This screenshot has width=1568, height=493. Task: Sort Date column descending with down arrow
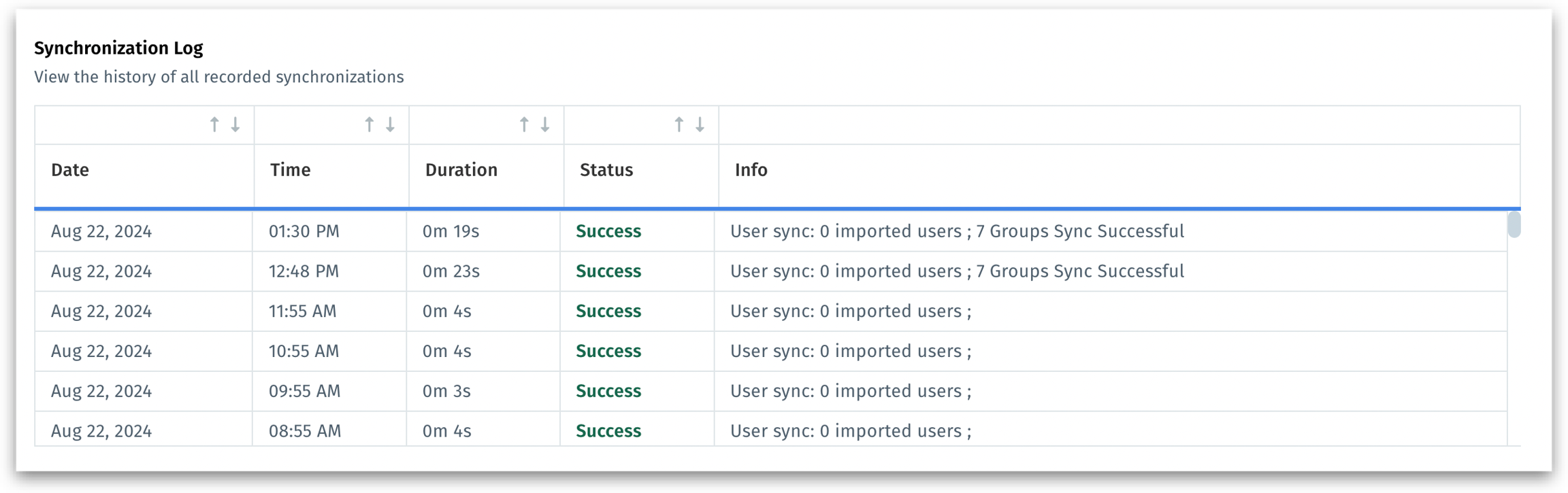coord(235,124)
